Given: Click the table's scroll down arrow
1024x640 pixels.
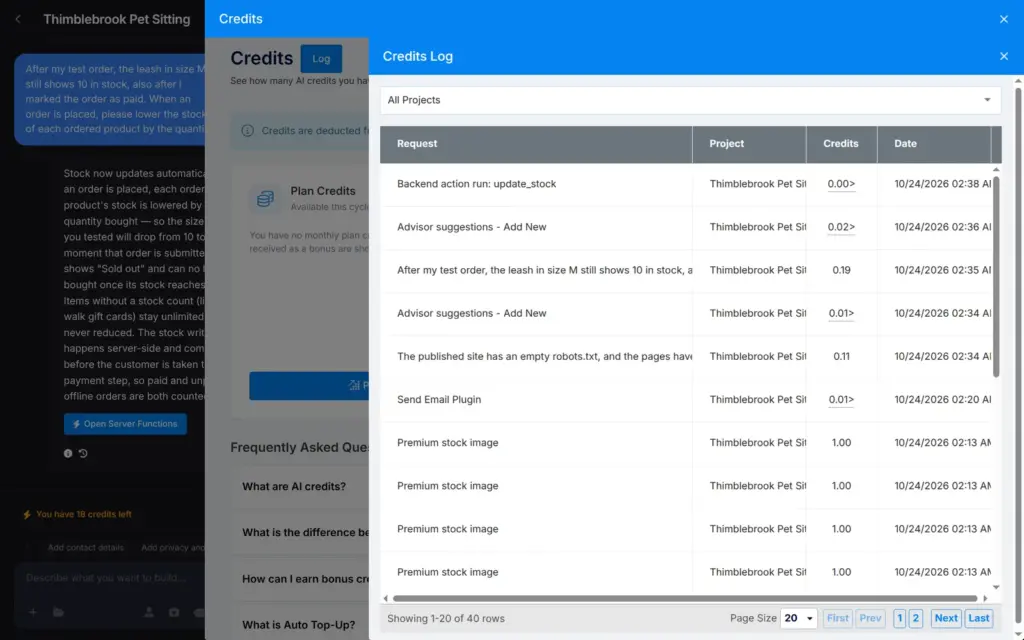Looking at the screenshot, I should click(x=996, y=587).
